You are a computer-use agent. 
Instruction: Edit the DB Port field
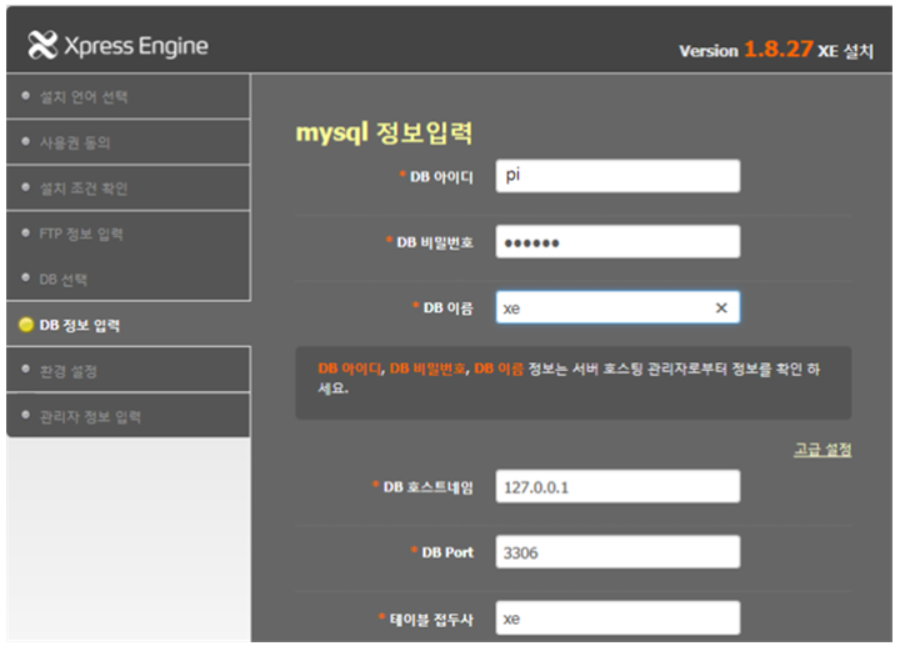coord(618,552)
